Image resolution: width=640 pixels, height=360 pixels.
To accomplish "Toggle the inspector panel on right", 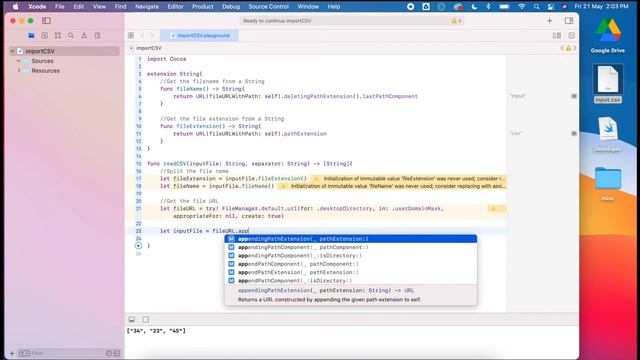I will 569,20.
